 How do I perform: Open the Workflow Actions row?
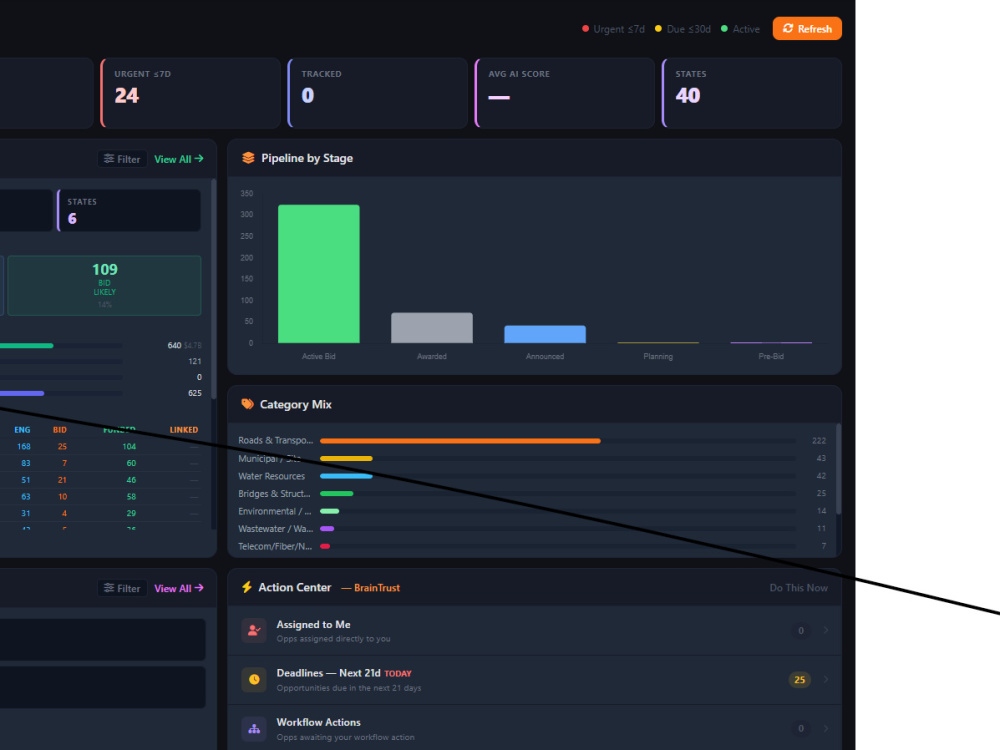click(534, 728)
